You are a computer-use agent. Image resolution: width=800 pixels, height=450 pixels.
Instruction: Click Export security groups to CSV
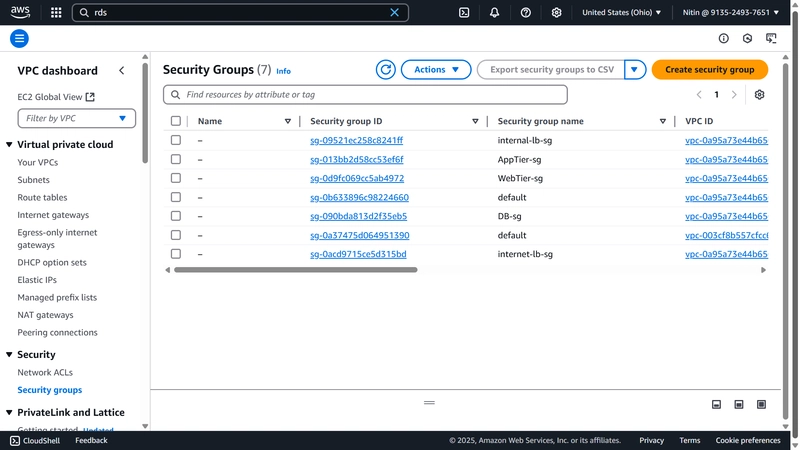click(551, 69)
